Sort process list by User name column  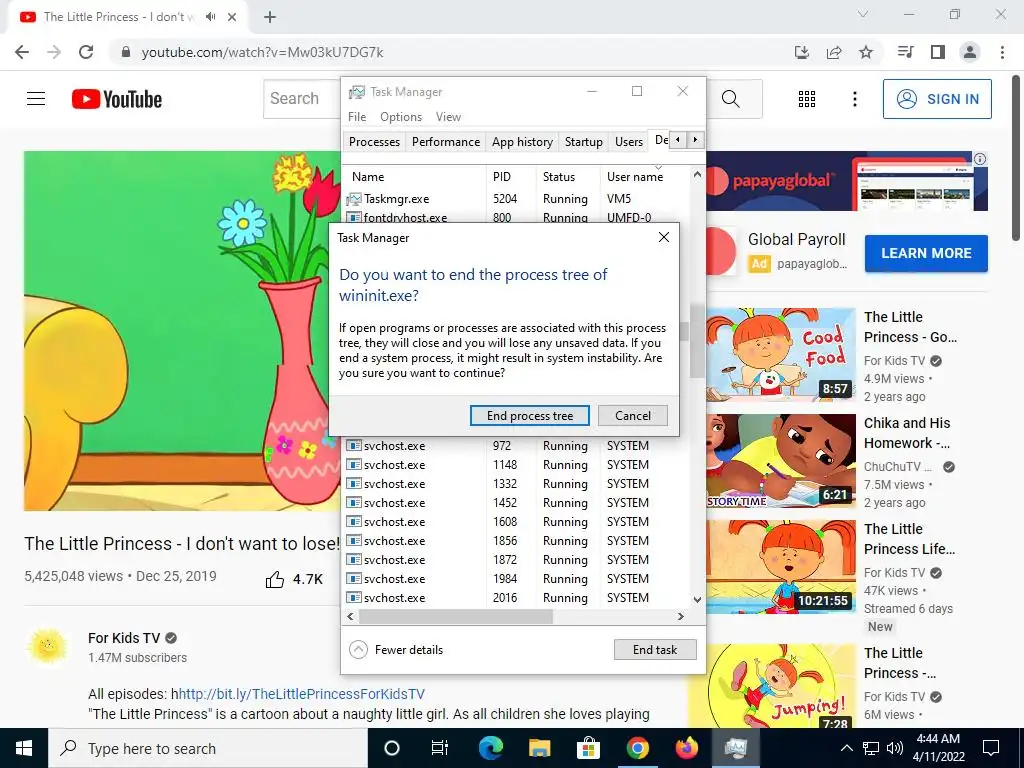point(635,177)
